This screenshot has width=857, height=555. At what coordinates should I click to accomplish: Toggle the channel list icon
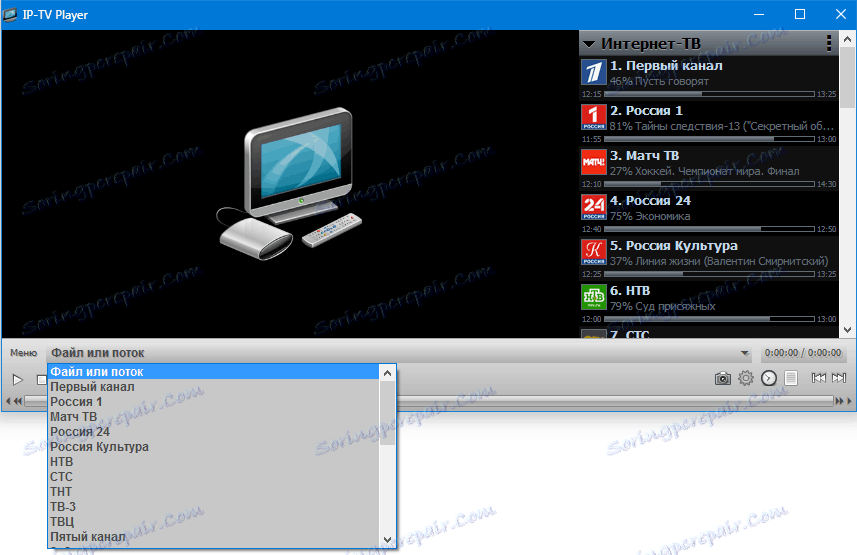point(790,378)
